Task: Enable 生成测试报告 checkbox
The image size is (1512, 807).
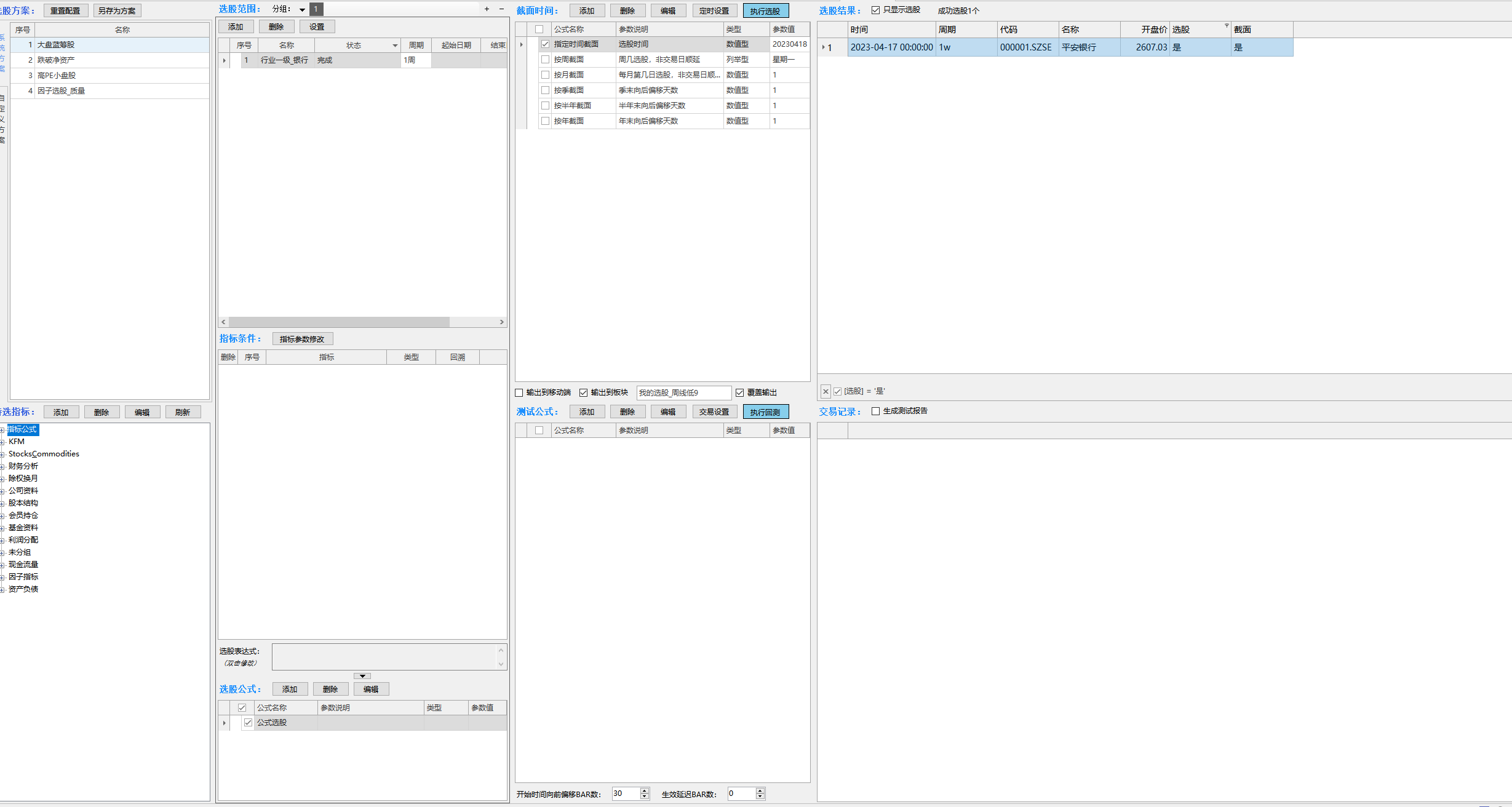Action: 875,411
